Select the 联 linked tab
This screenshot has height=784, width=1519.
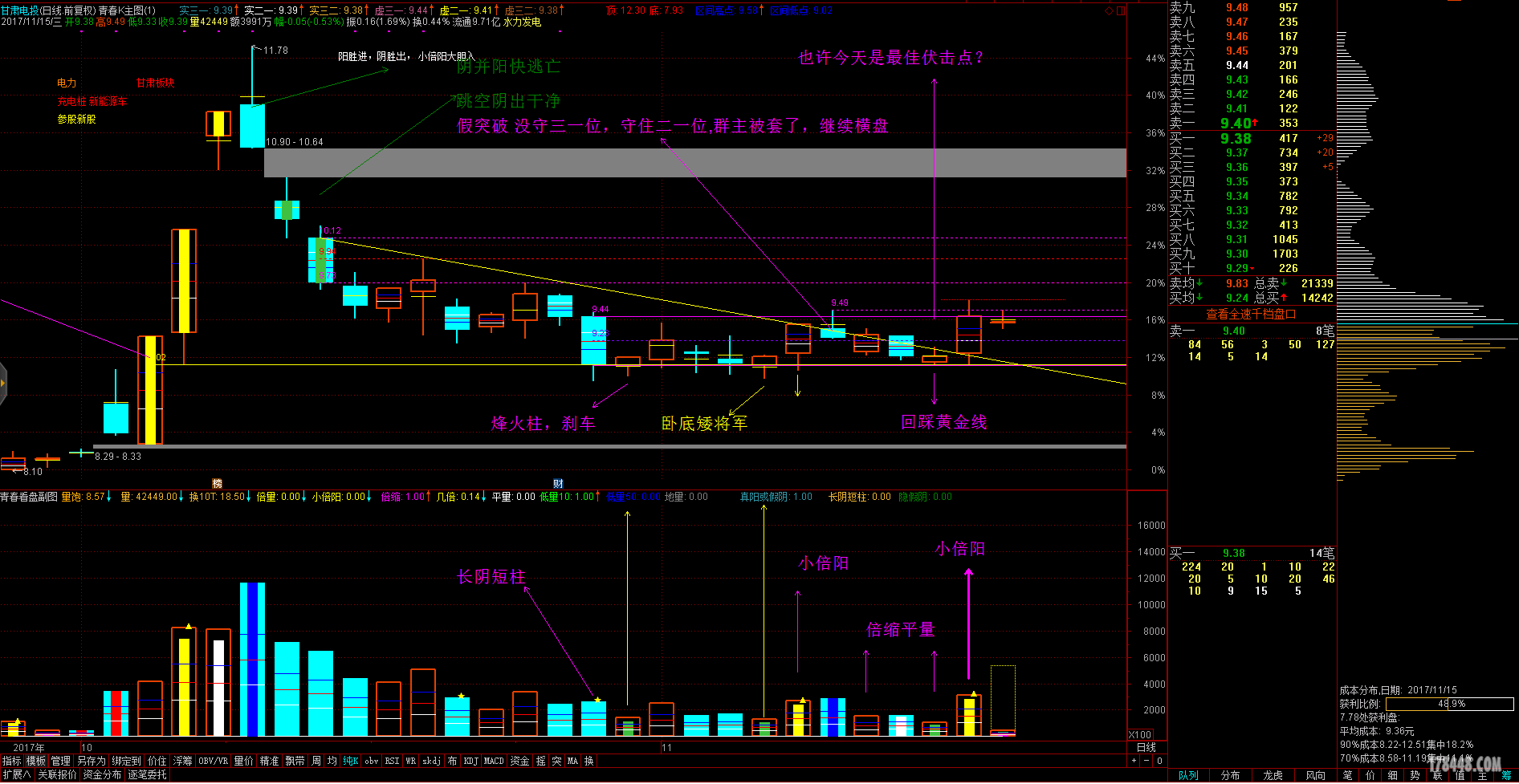[x=1437, y=775]
